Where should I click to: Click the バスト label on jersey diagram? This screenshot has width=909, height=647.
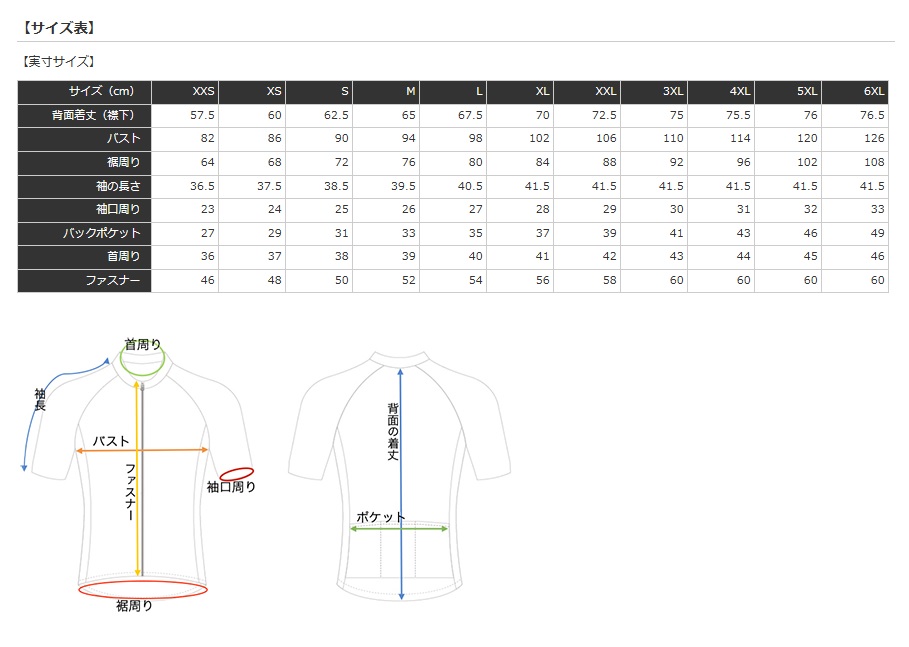pos(111,441)
